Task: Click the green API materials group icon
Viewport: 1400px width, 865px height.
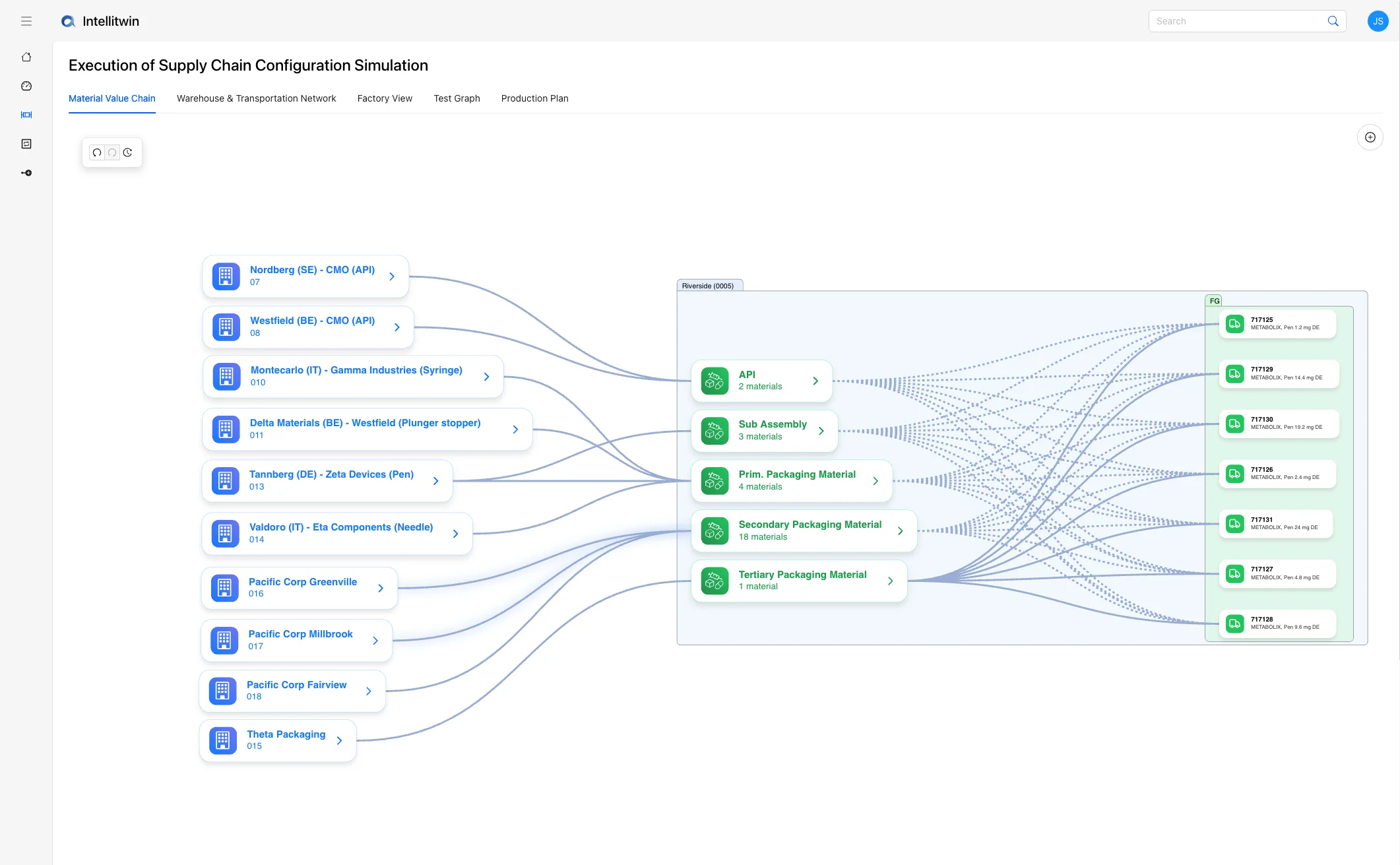Action: pos(714,381)
